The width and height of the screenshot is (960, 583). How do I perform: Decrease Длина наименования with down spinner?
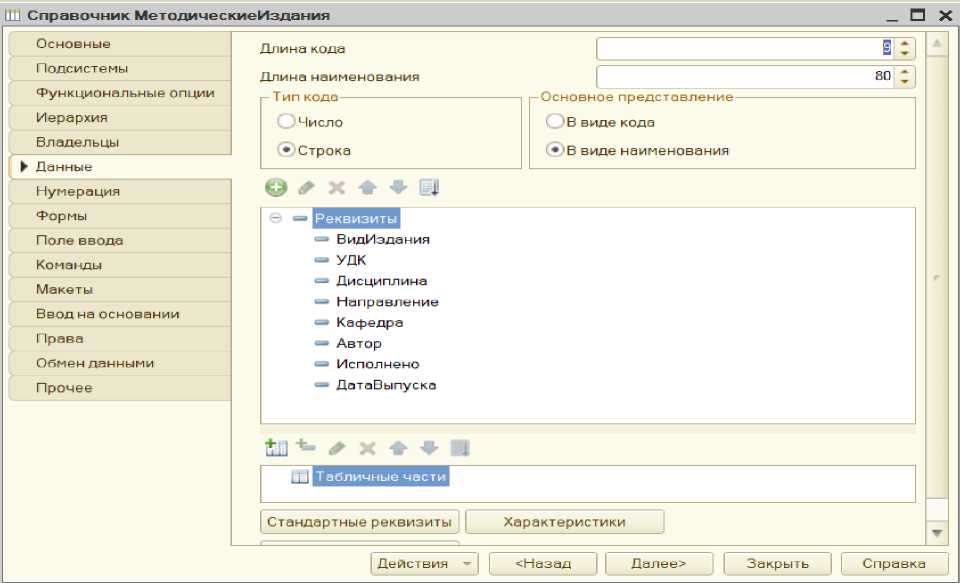click(905, 82)
